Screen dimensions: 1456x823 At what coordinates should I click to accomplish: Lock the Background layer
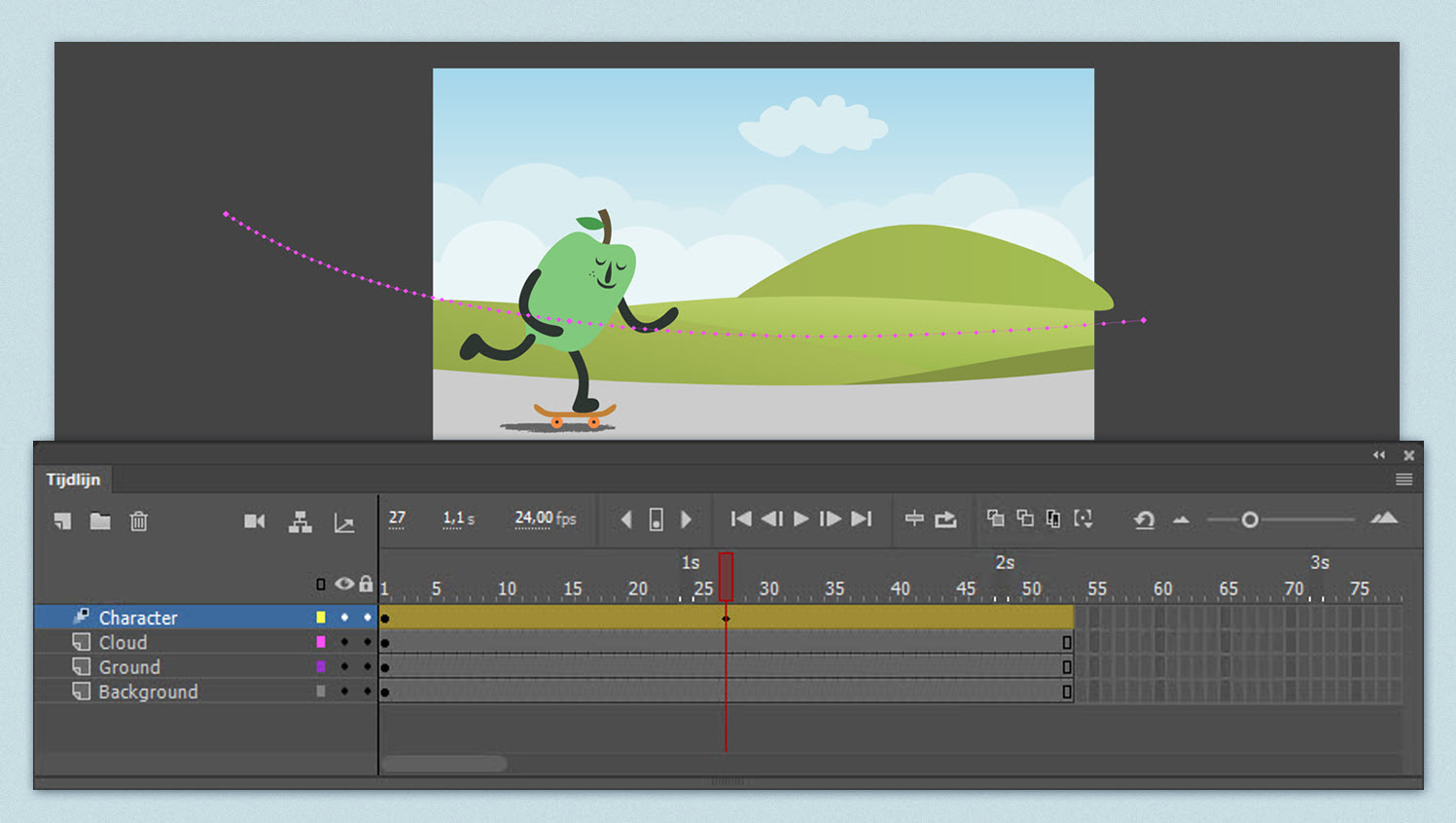click(x=367, y=692)
